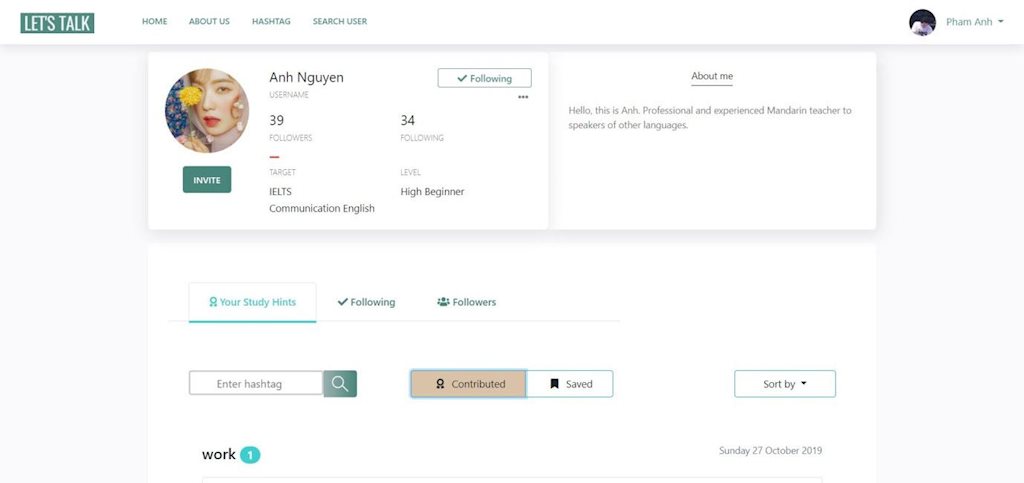Click Pham Anh's avatar in navbar
The width and height of the screenshot is (1024, 483).
point(922,22)
